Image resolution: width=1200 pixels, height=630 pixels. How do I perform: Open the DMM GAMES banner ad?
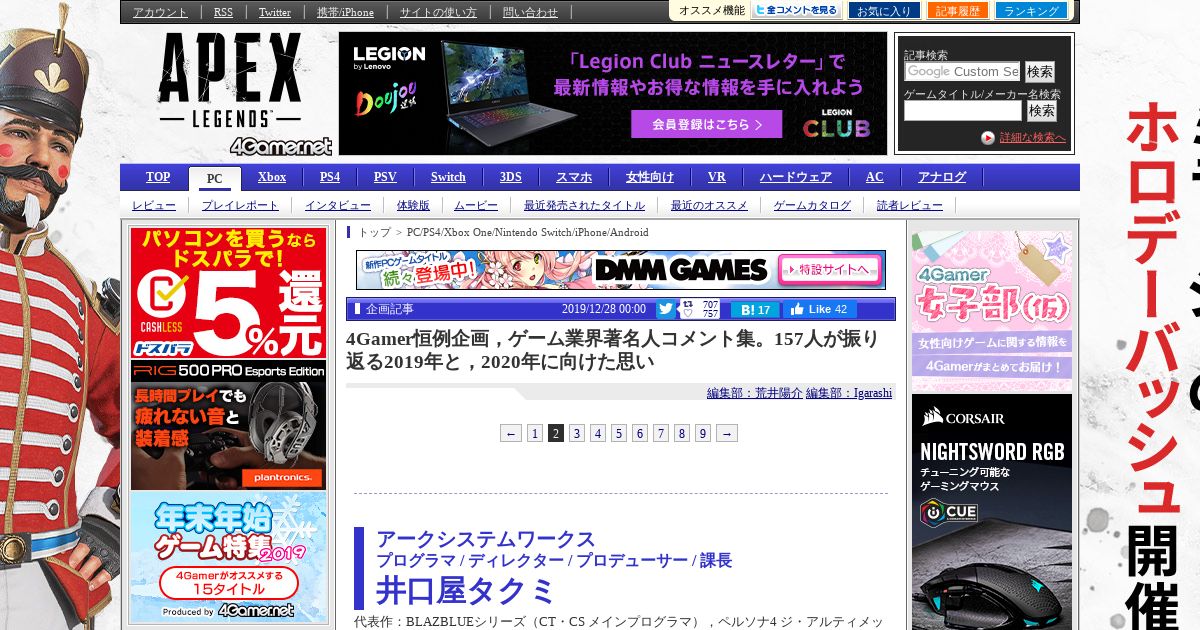(621, 269)
